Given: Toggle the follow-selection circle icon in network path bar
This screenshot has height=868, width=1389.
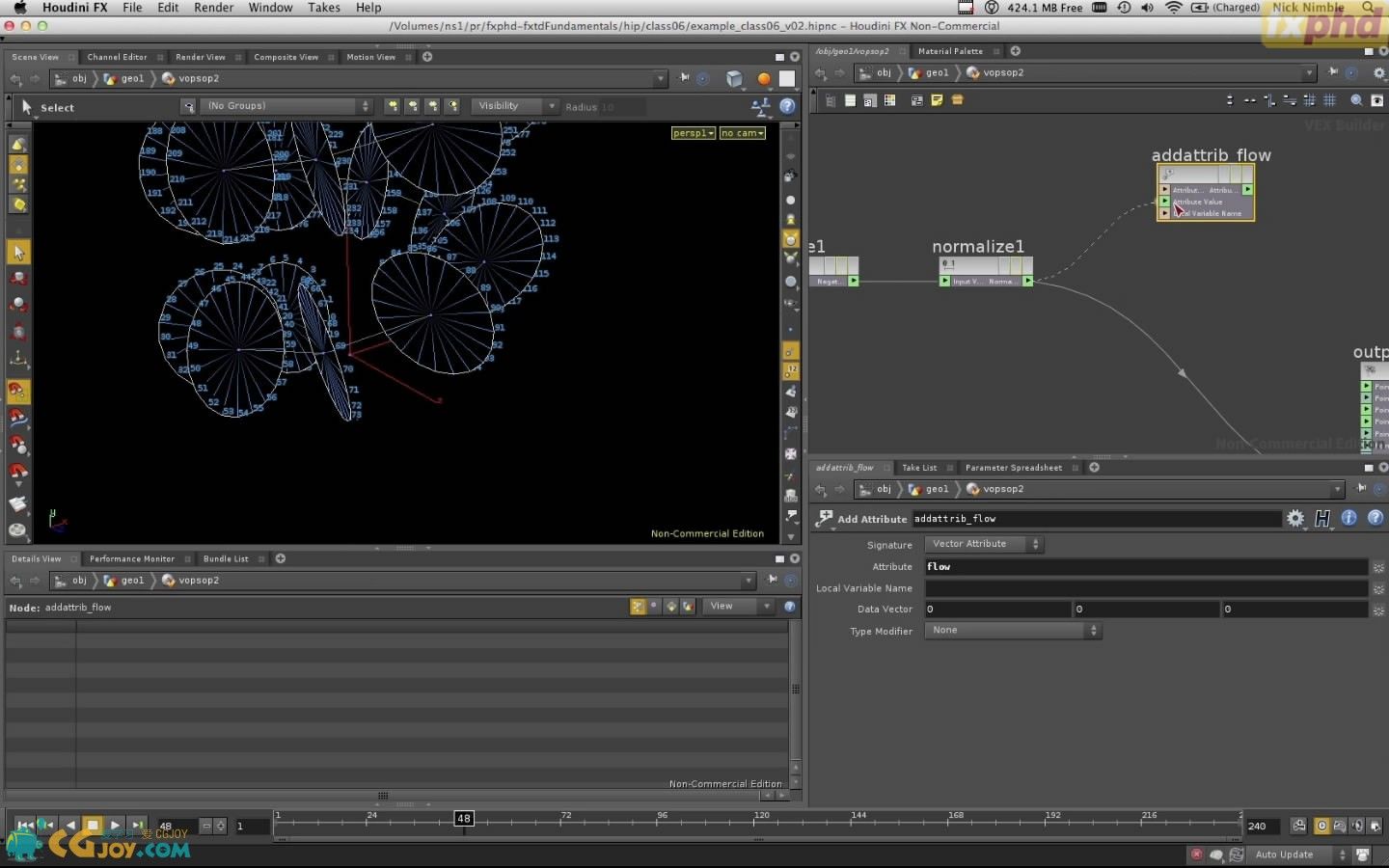Looking at the screenshot, I should (1351, 73).
